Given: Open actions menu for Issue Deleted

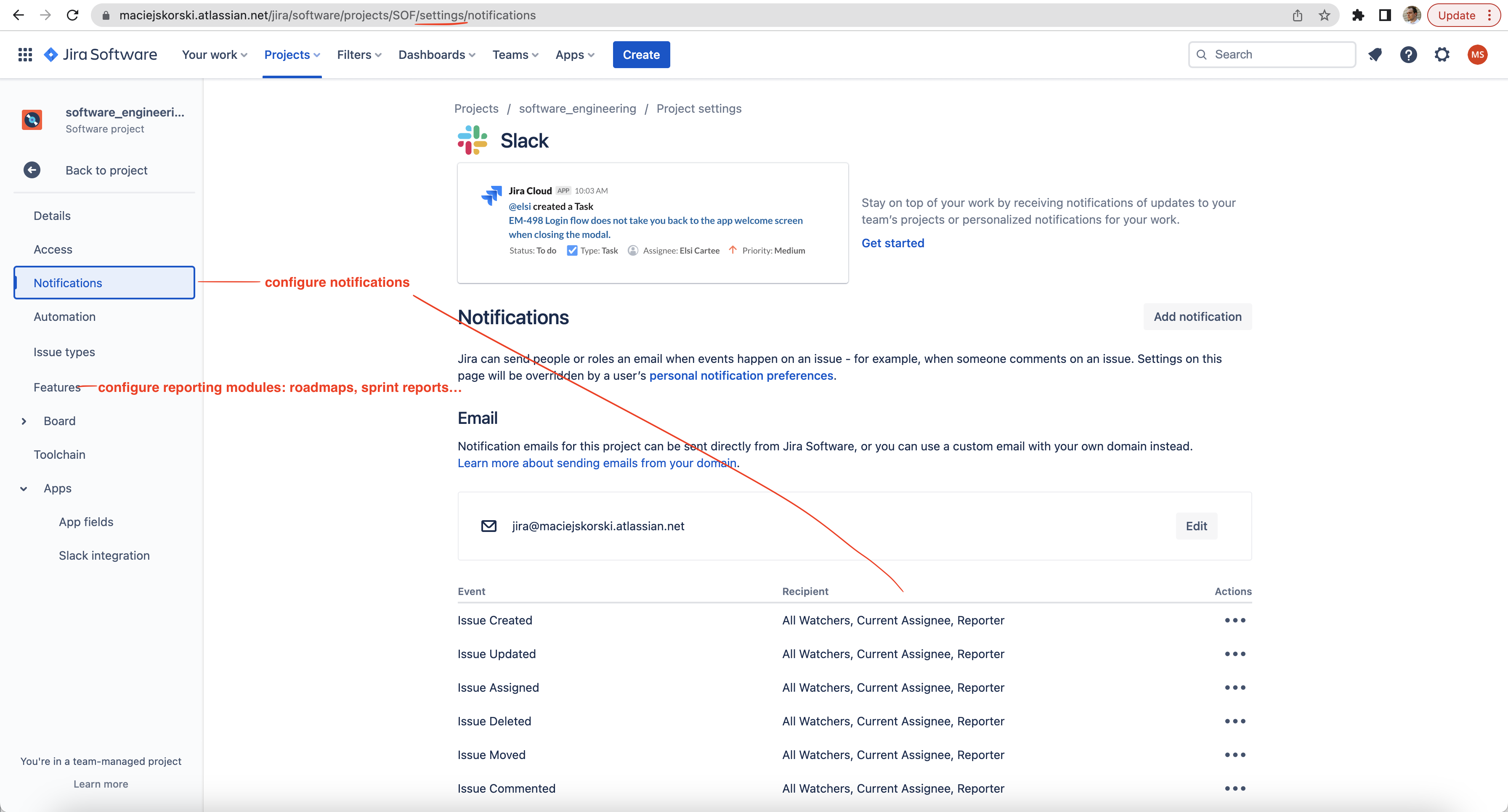Looking at the screenshot, I should (1235, 721).
